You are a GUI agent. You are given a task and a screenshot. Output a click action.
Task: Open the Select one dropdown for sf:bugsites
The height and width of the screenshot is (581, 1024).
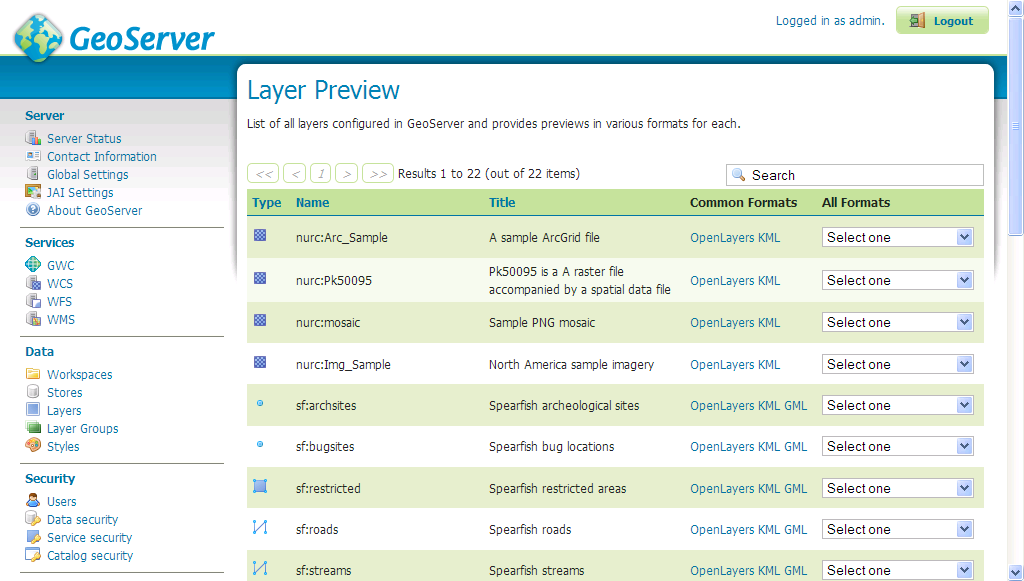click(897, 446)
